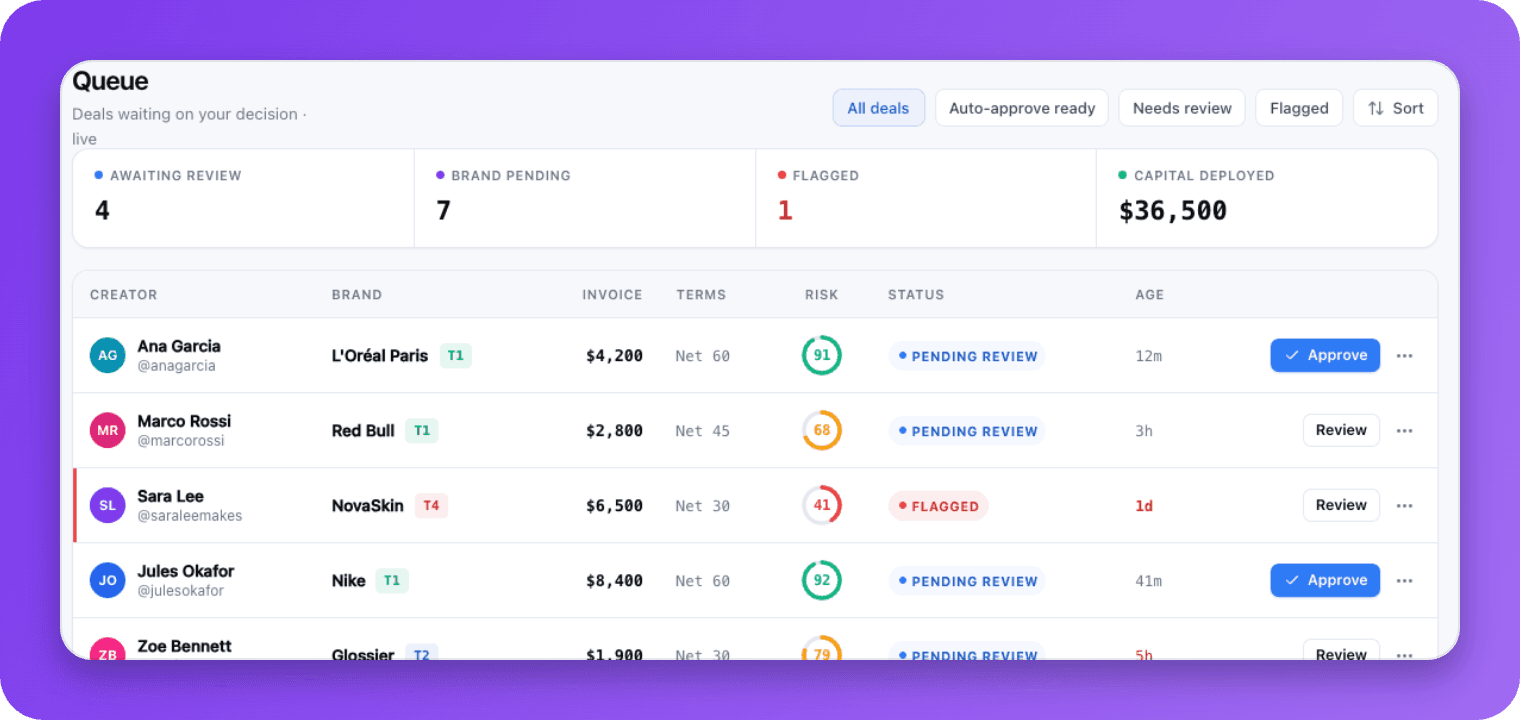Click the T4 tier badge beside NovaSkin

pyautogui.click(x=431, y=506)
